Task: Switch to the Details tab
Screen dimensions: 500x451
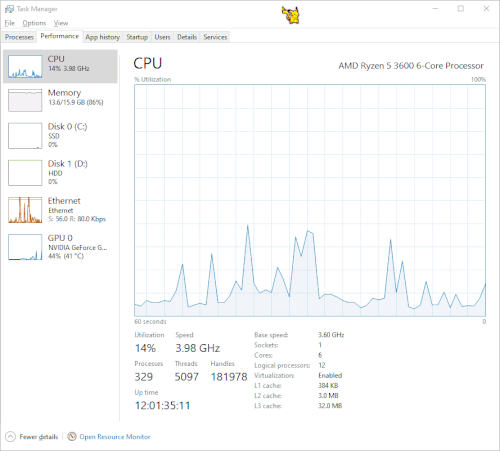Action: (187, 37)
